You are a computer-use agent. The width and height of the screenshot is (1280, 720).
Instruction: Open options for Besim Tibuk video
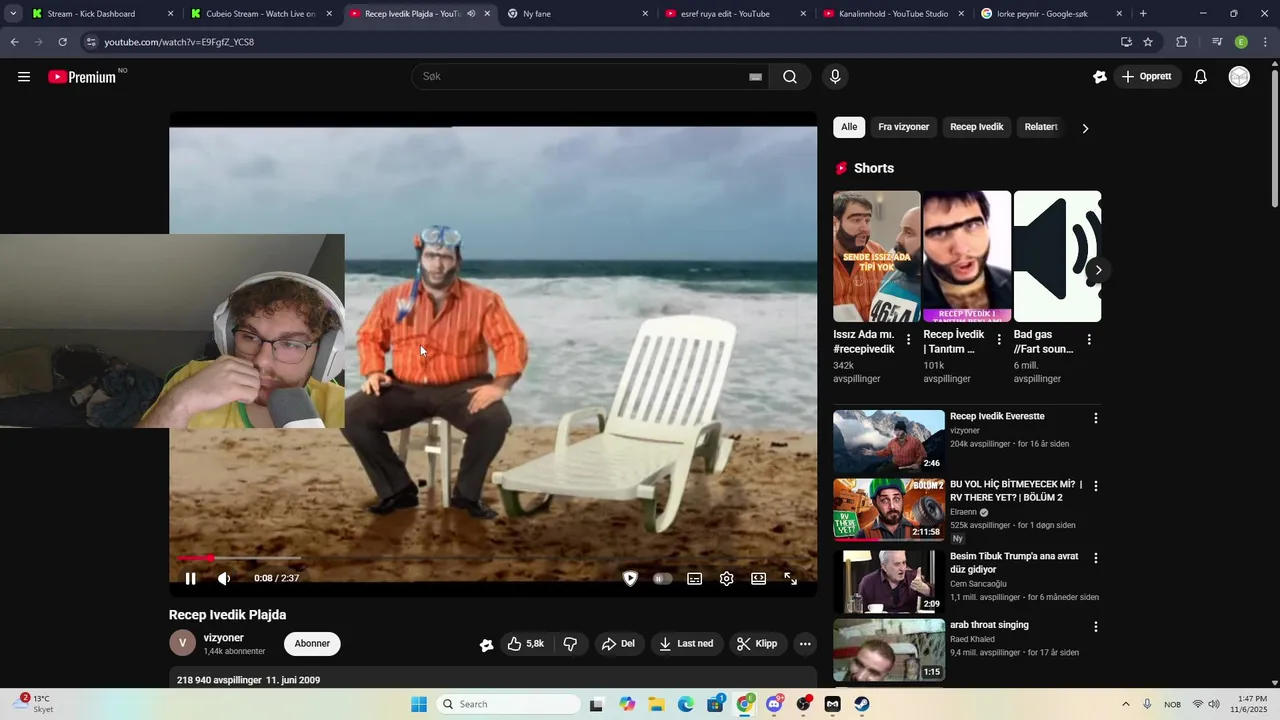[x=1095, y=558]
